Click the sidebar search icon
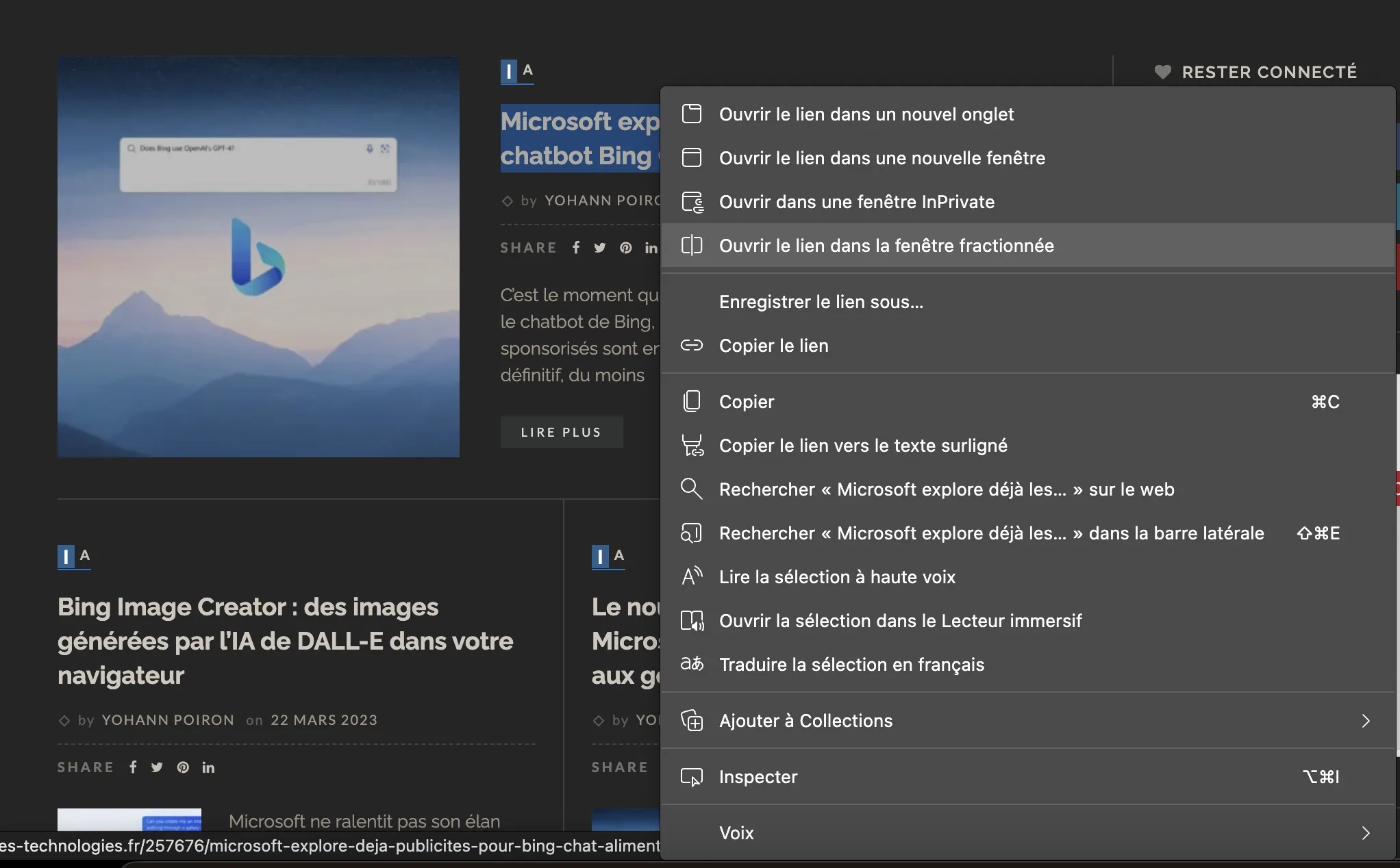 [x=692, y=533]
